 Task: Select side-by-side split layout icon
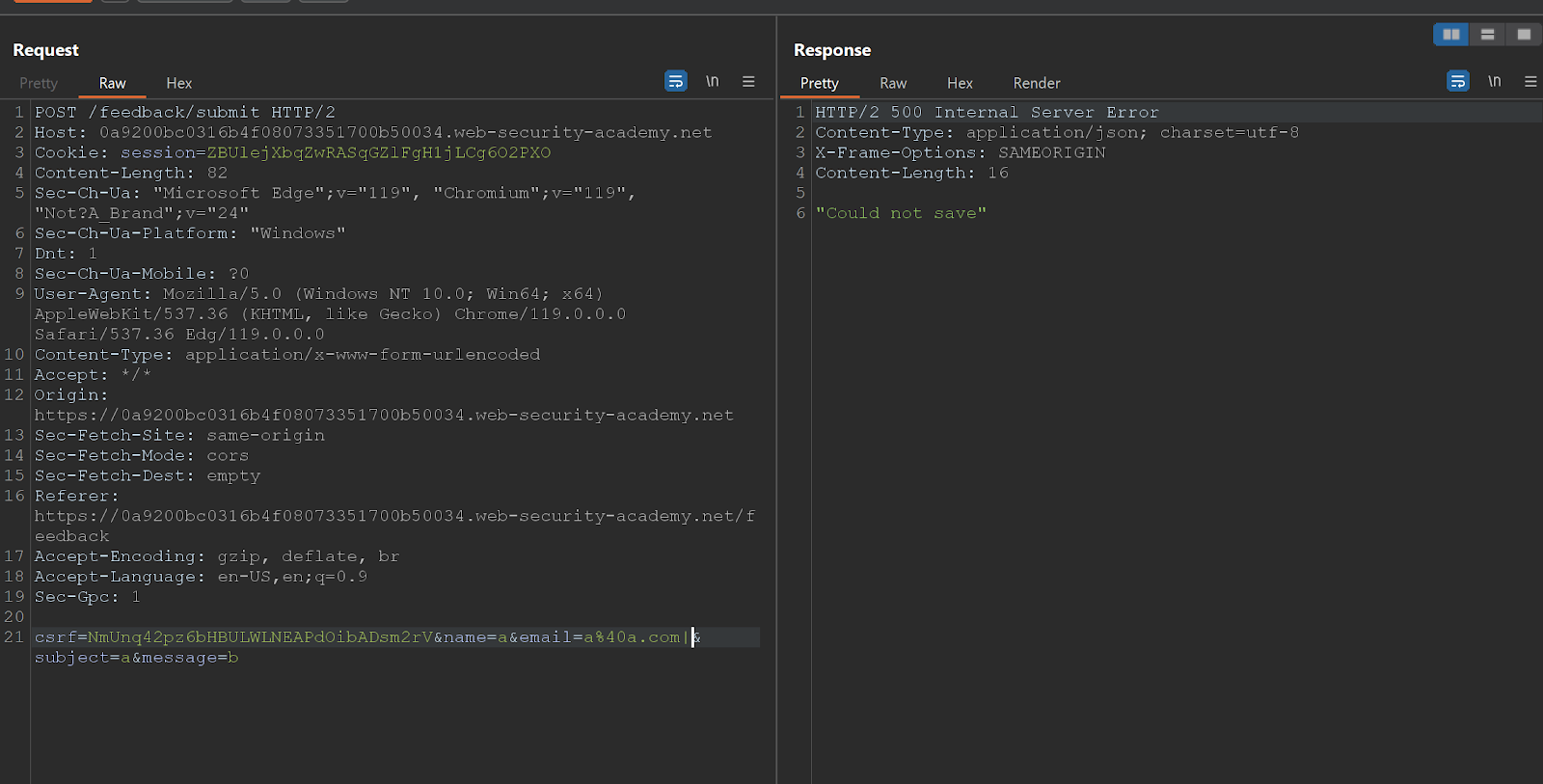pyautogui.click(x=1451, y=35)
